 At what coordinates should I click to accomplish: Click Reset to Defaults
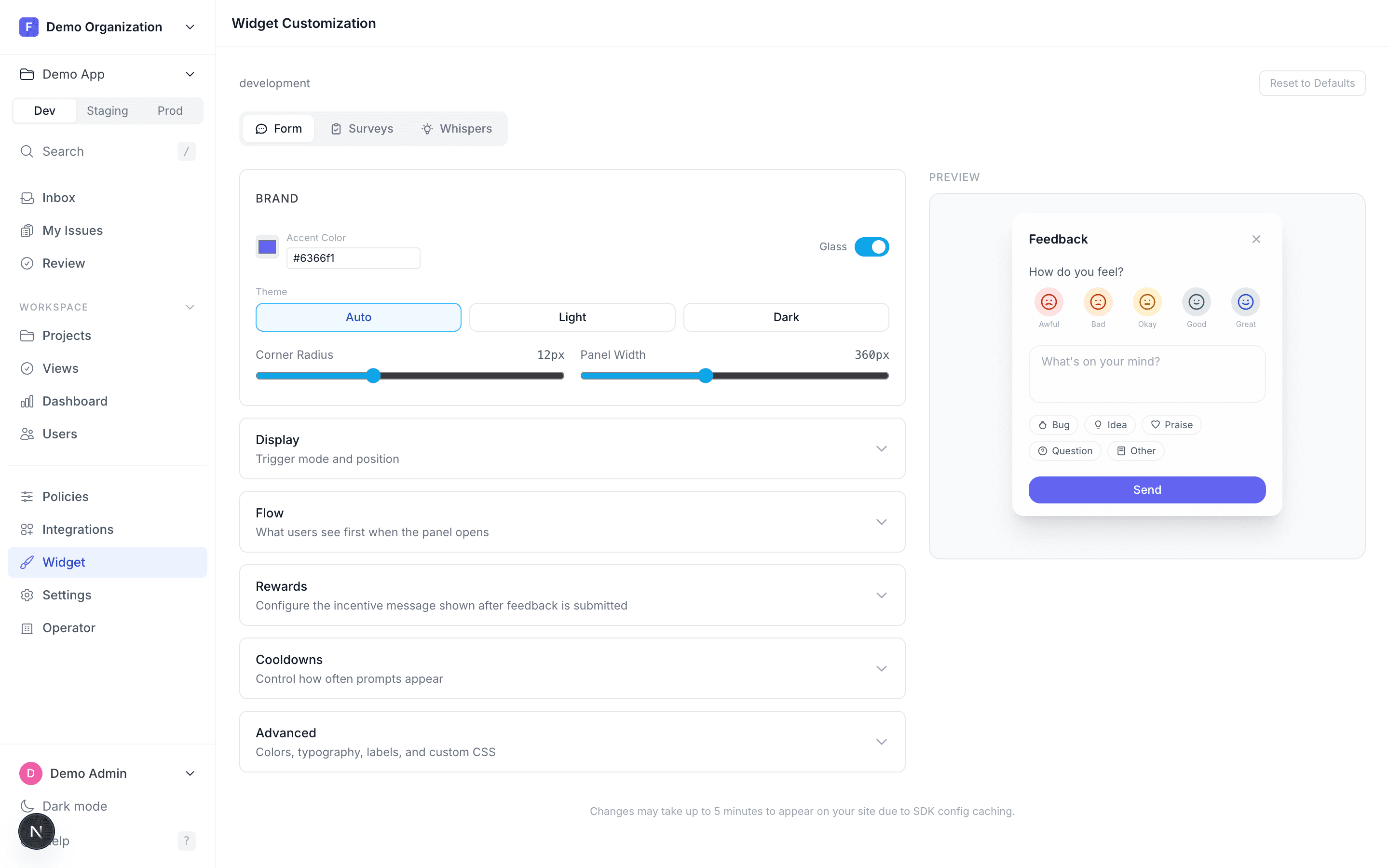(x=1312, y=82)
